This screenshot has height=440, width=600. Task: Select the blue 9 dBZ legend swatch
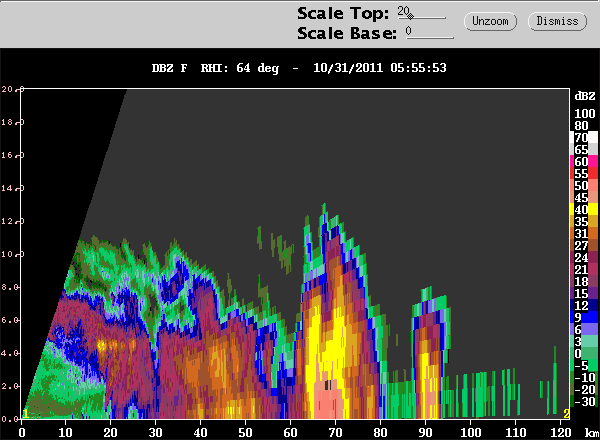[593, 317]
